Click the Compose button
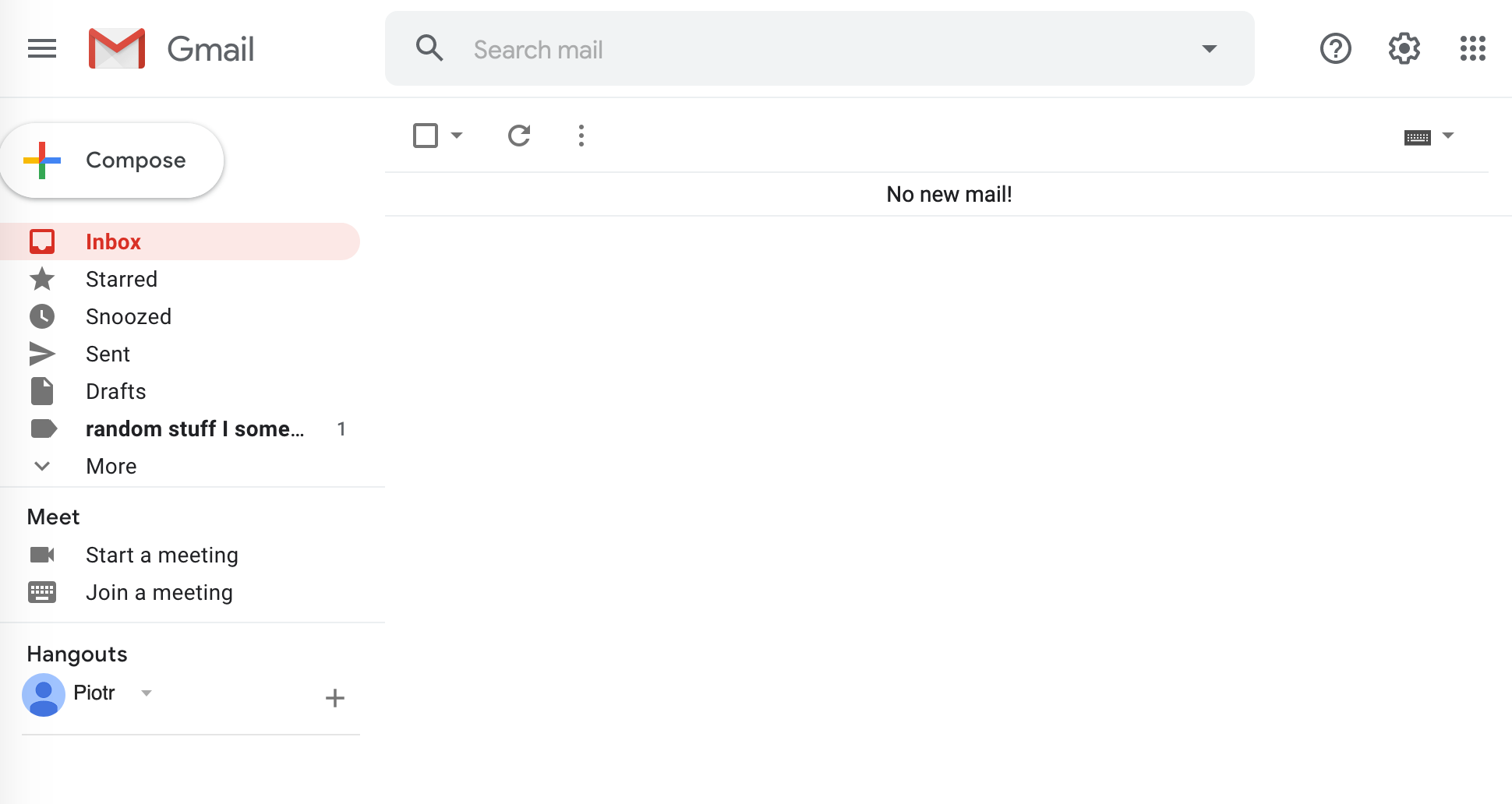This screenshot has height=804, width=1512. pyautogui.click(x=113, y=160)
